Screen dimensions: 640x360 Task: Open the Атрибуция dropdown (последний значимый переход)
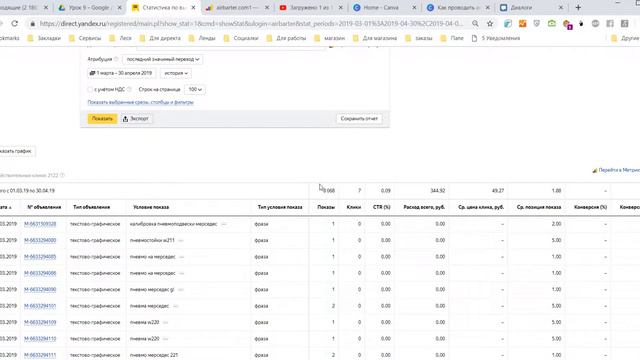[x=162, y=59]
